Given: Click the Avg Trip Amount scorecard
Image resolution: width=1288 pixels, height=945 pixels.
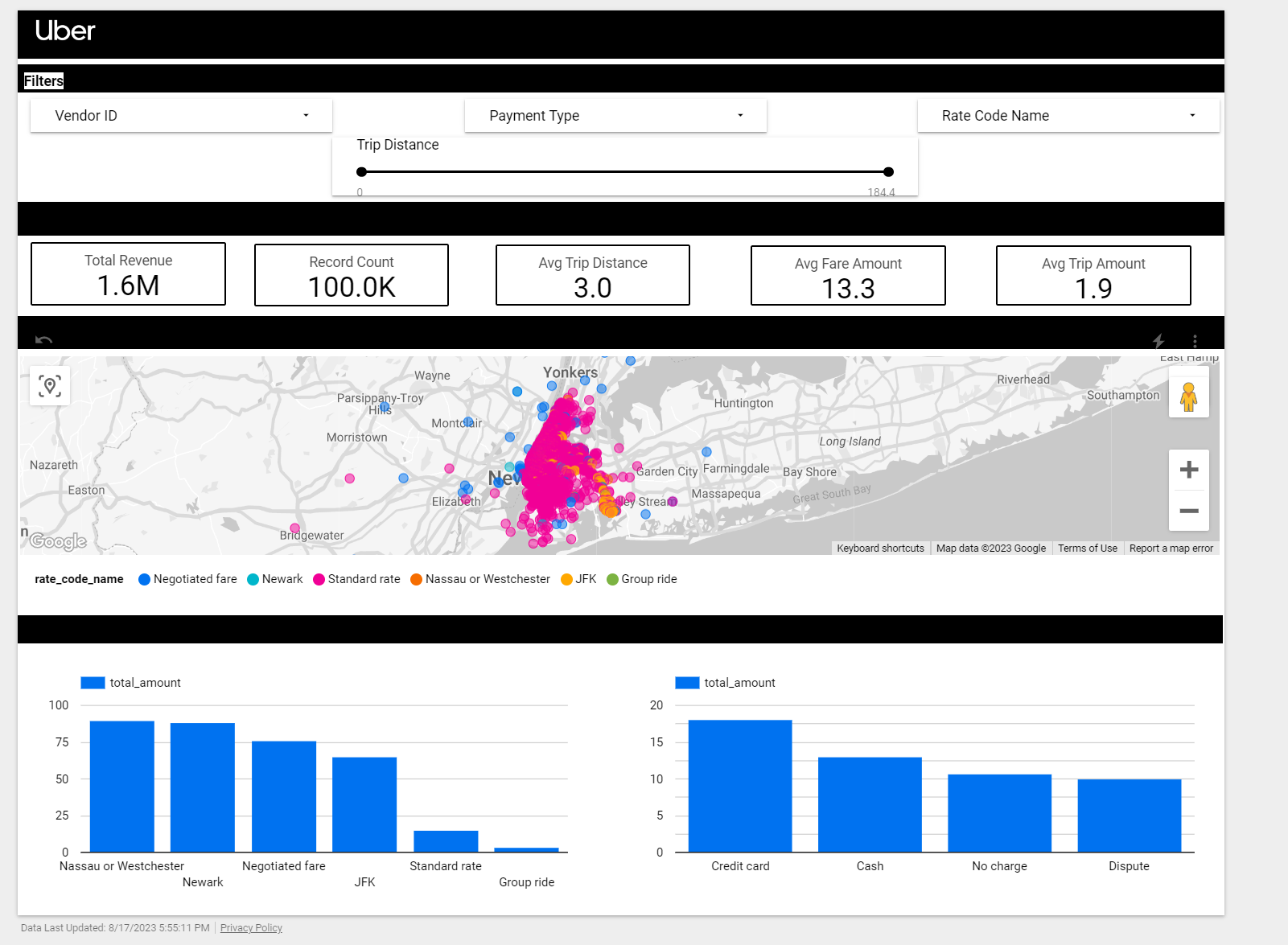Looking at the screenshot, I should [x=1093, y=276].
